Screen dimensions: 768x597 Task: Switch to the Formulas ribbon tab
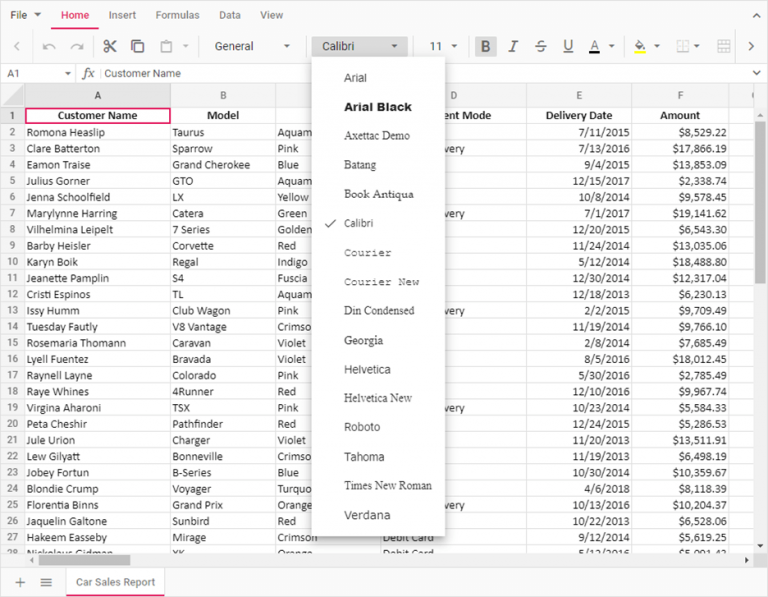[x=177, y=15]
